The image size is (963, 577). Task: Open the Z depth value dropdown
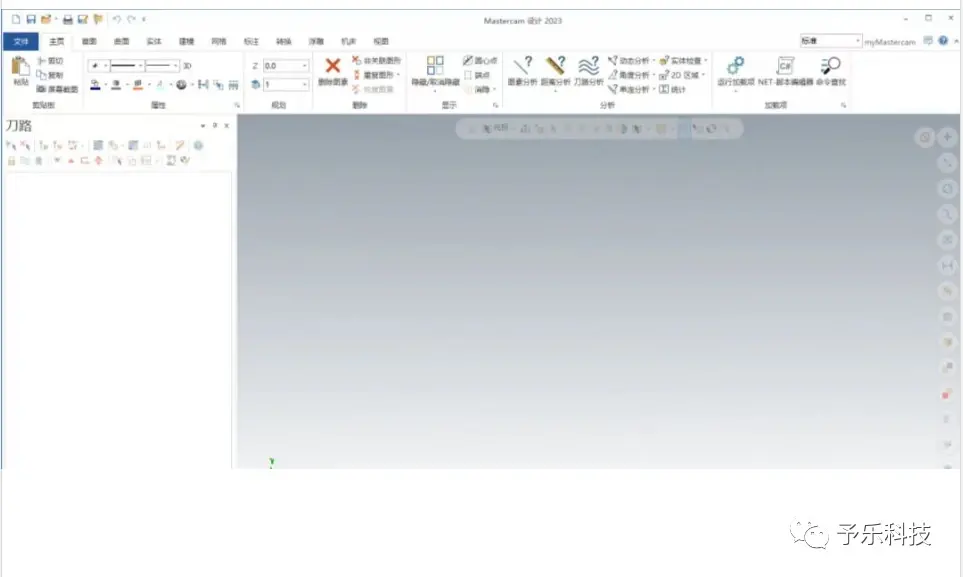point(305,66)
